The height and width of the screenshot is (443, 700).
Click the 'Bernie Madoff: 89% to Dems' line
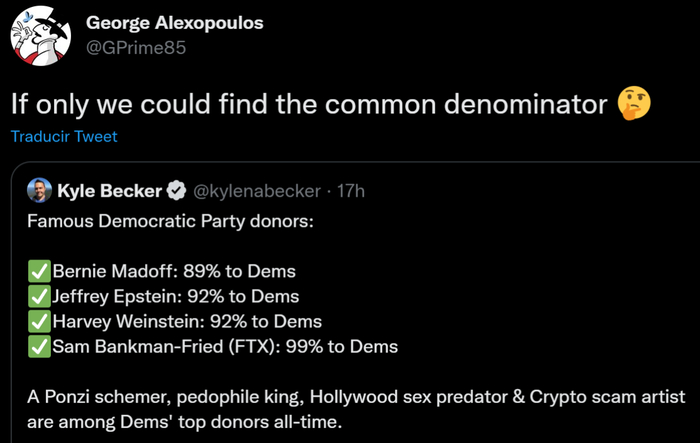173,271
